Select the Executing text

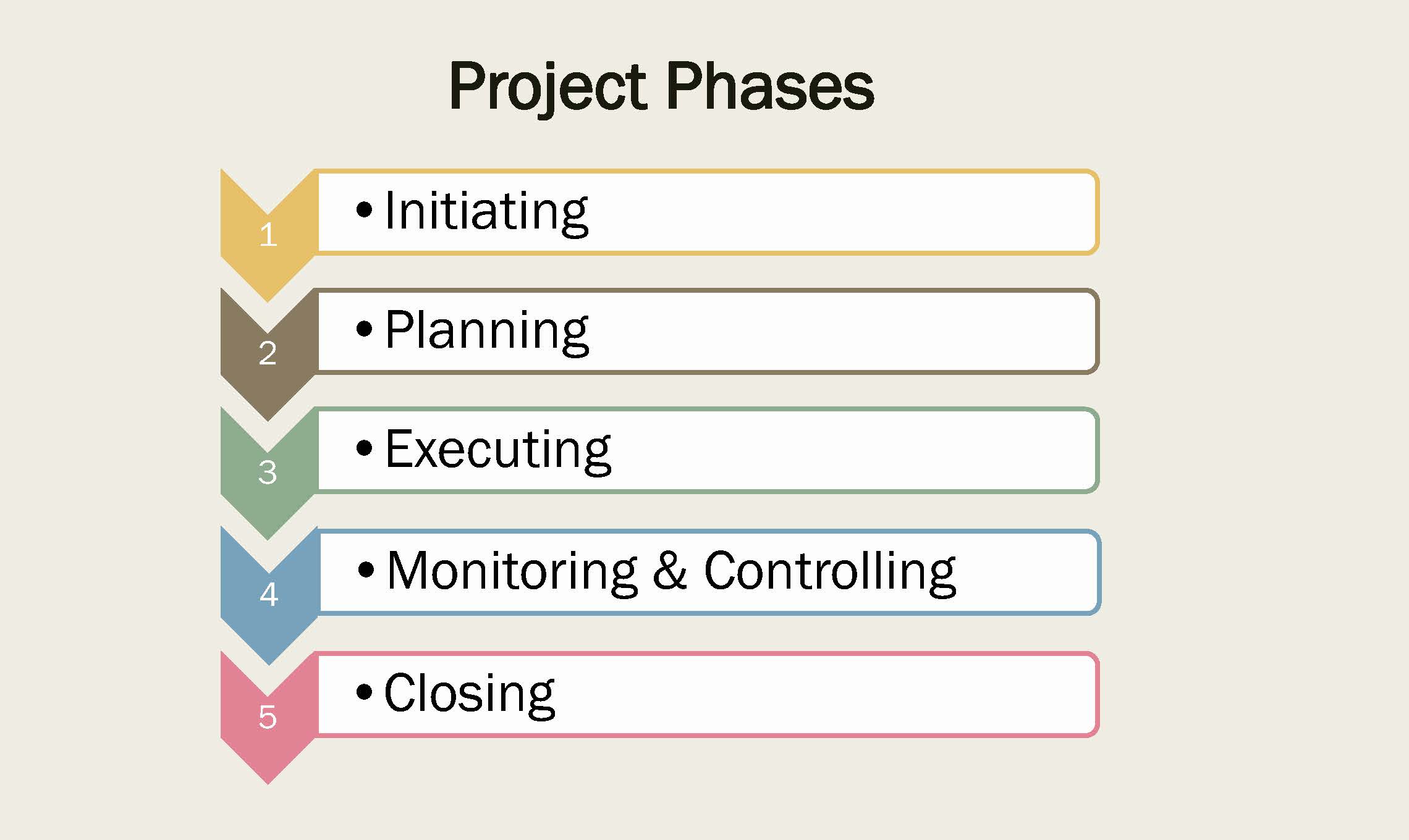point(498,450)
